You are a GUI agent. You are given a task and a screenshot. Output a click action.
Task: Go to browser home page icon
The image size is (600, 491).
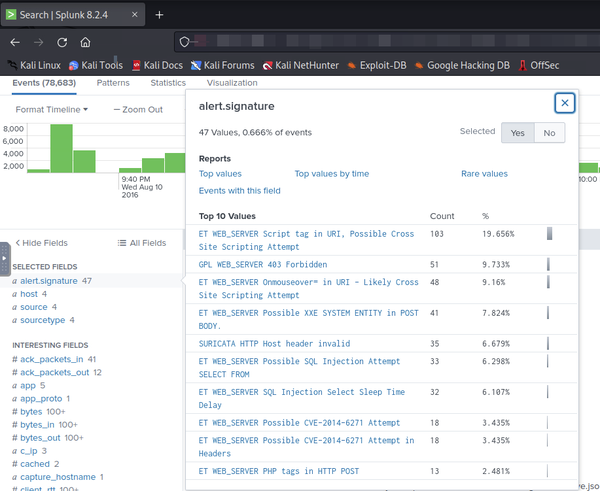click(86, 42)
